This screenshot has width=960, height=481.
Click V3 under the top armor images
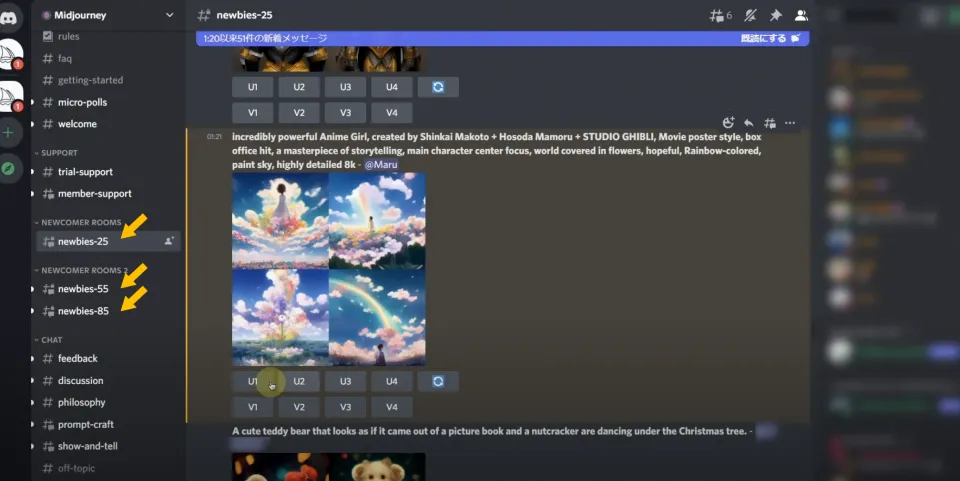pyautogui.click(x=345, y=113)
